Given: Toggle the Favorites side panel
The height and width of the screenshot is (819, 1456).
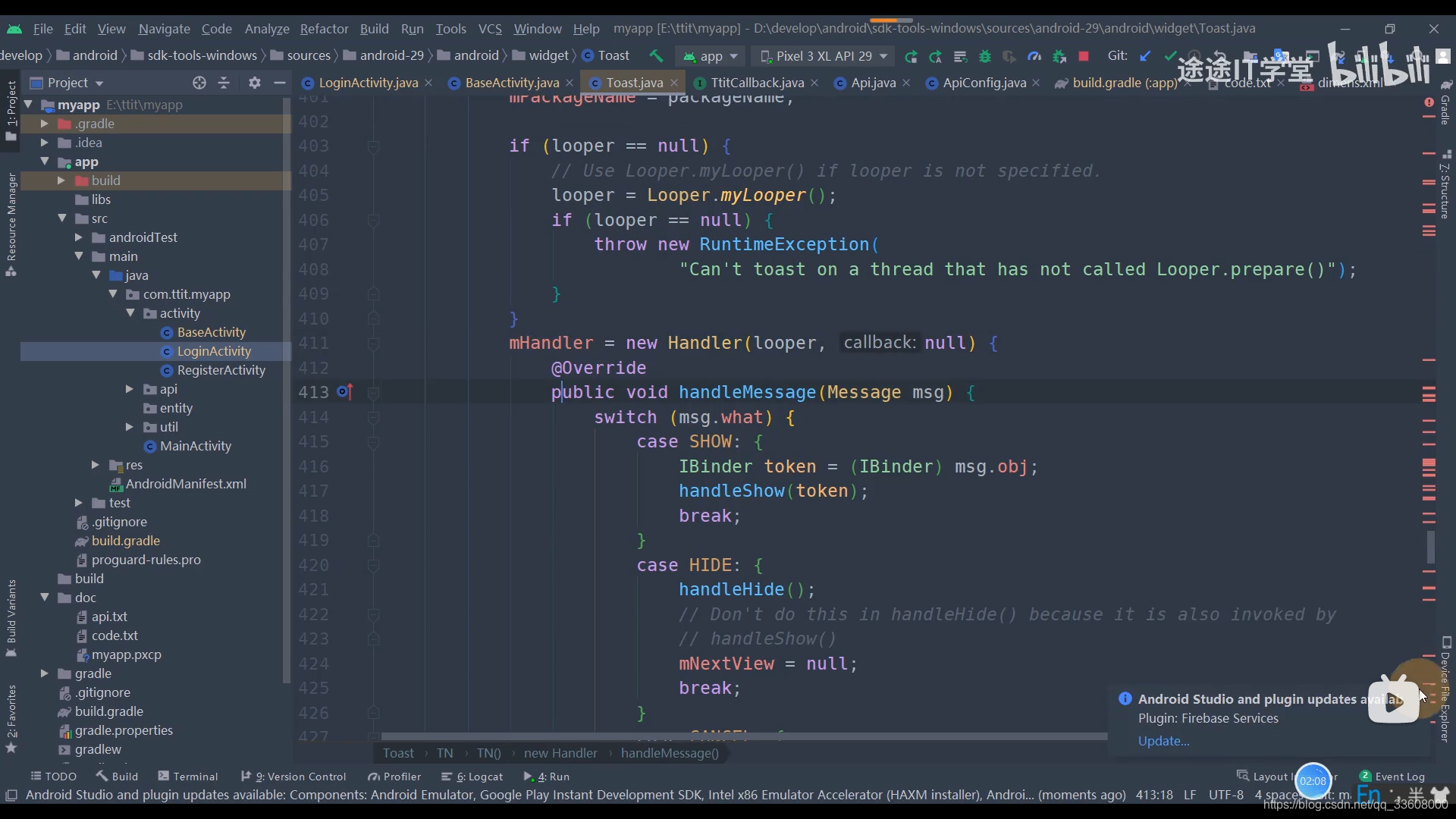Looking at the screenshot, I should (x=11, y=719).
